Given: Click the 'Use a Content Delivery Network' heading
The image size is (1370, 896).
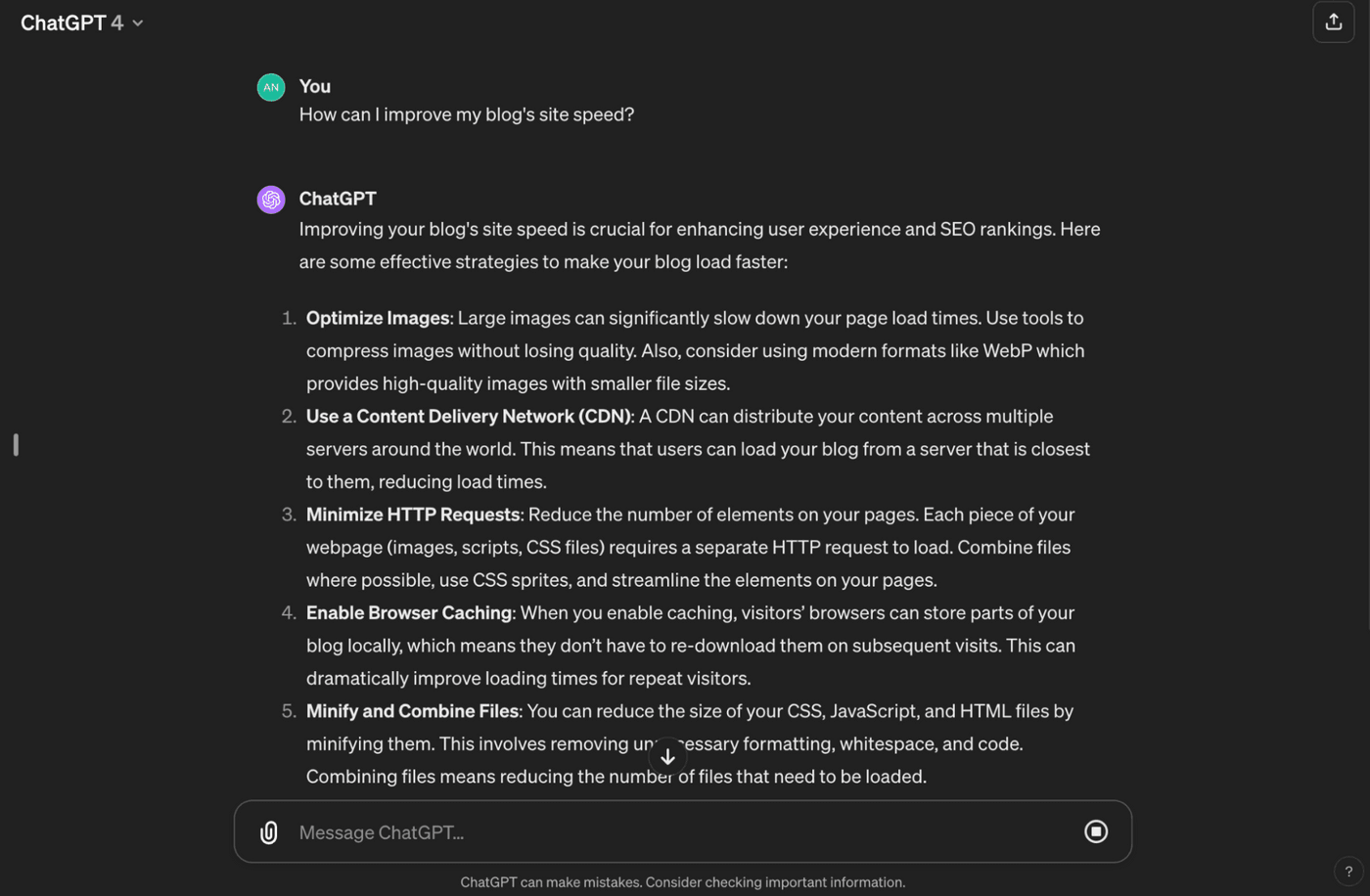Looking at the screenshot, I should (467, 416).
